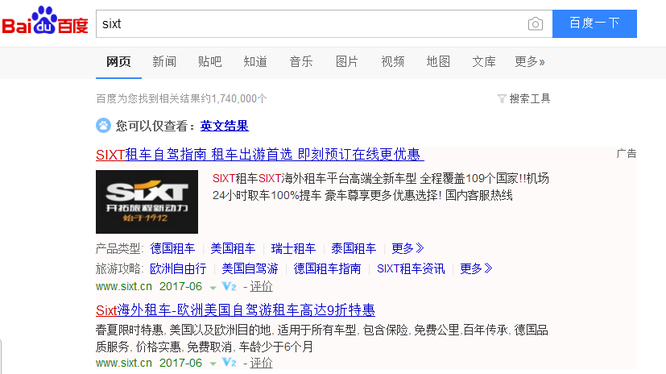Open 搜索工具 search tools
Viewport: 666px width, 374px height.
point(530,99)
